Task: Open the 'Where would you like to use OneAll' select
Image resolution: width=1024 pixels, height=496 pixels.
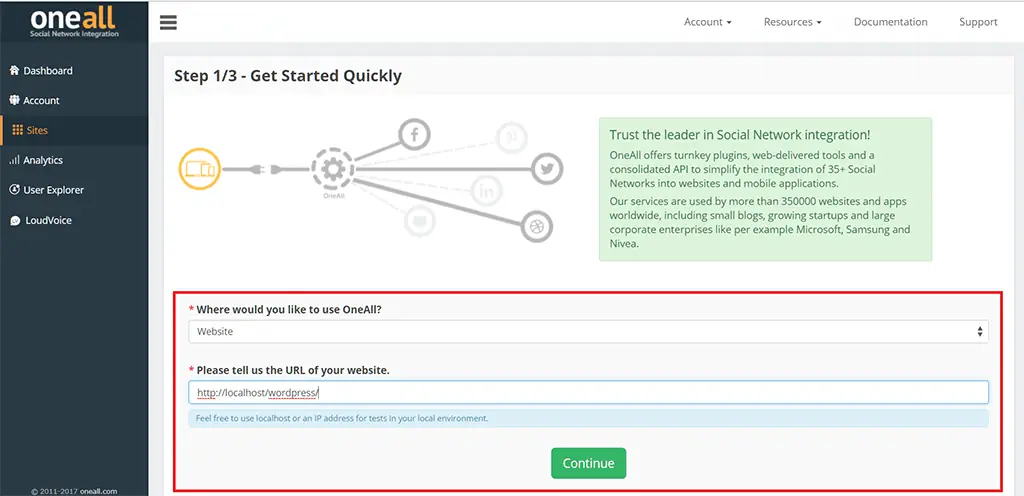Action: click(x=588, y=332)
